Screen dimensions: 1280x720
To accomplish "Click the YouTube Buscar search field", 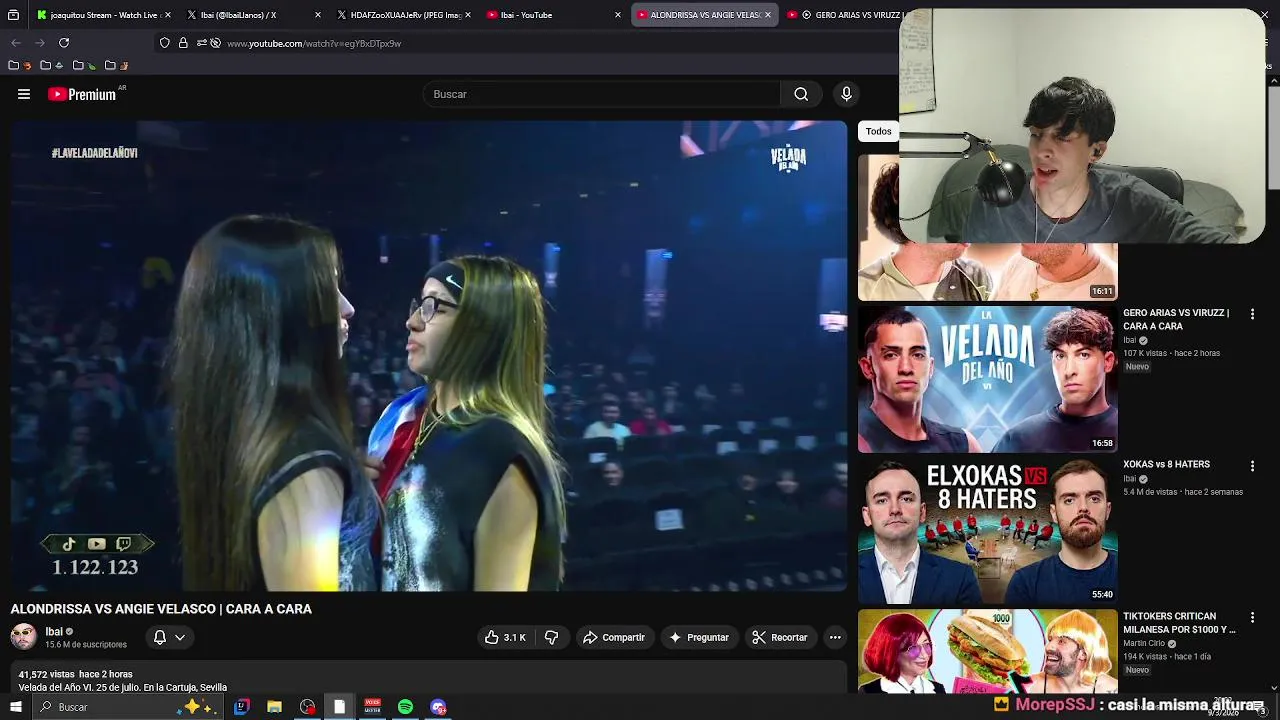I will (602, 94).
